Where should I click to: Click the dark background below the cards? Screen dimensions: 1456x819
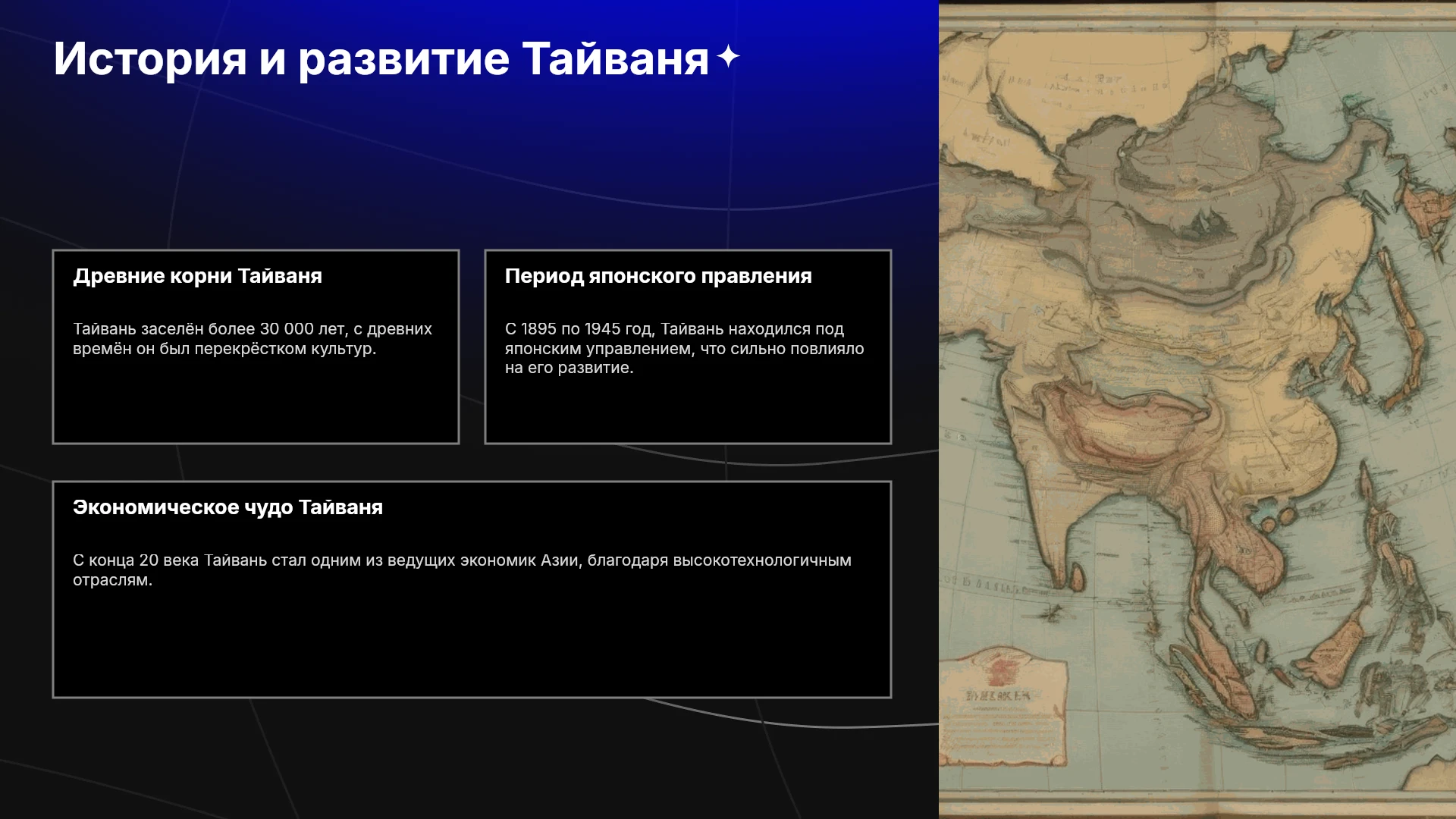pos(470,758)
